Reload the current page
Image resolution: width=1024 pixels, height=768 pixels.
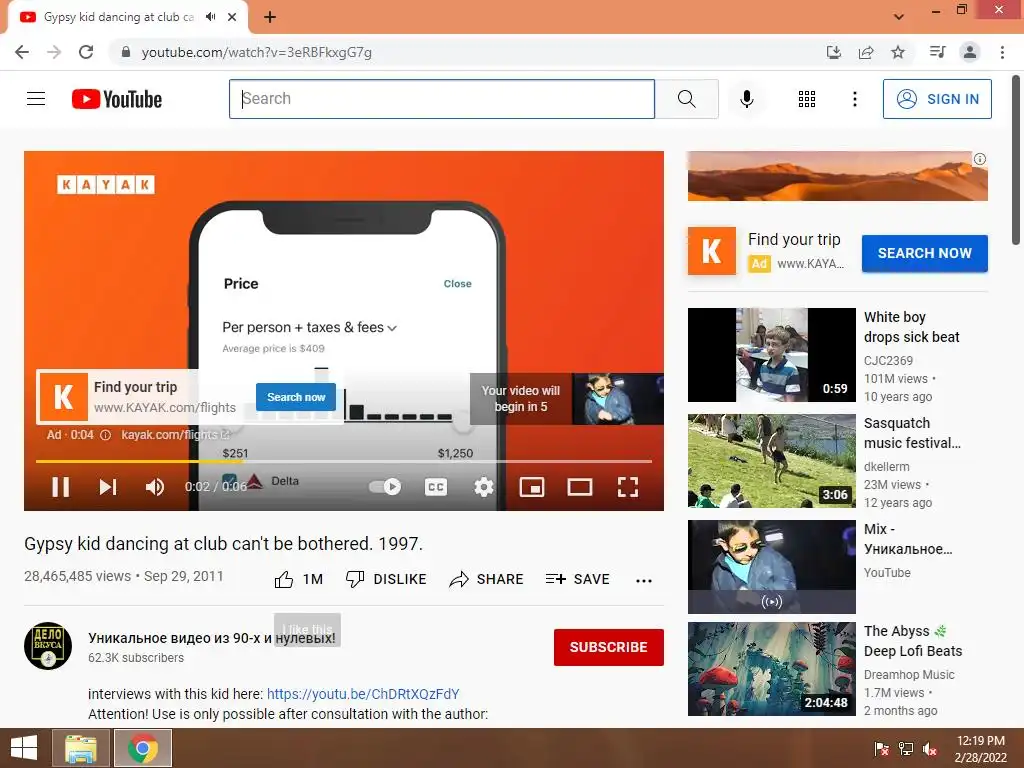[x=86, y=52]
